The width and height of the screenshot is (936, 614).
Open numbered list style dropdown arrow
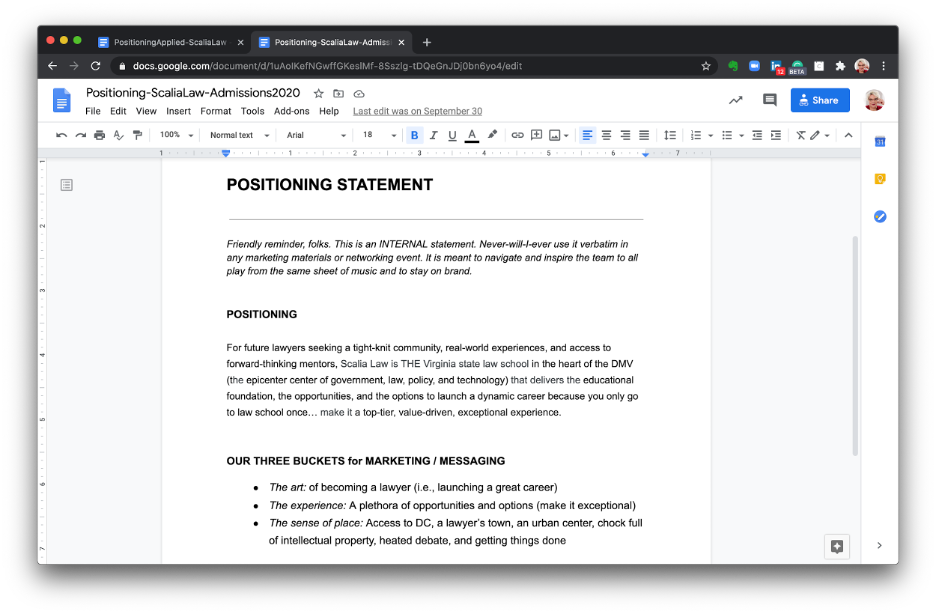coord(710,136)
